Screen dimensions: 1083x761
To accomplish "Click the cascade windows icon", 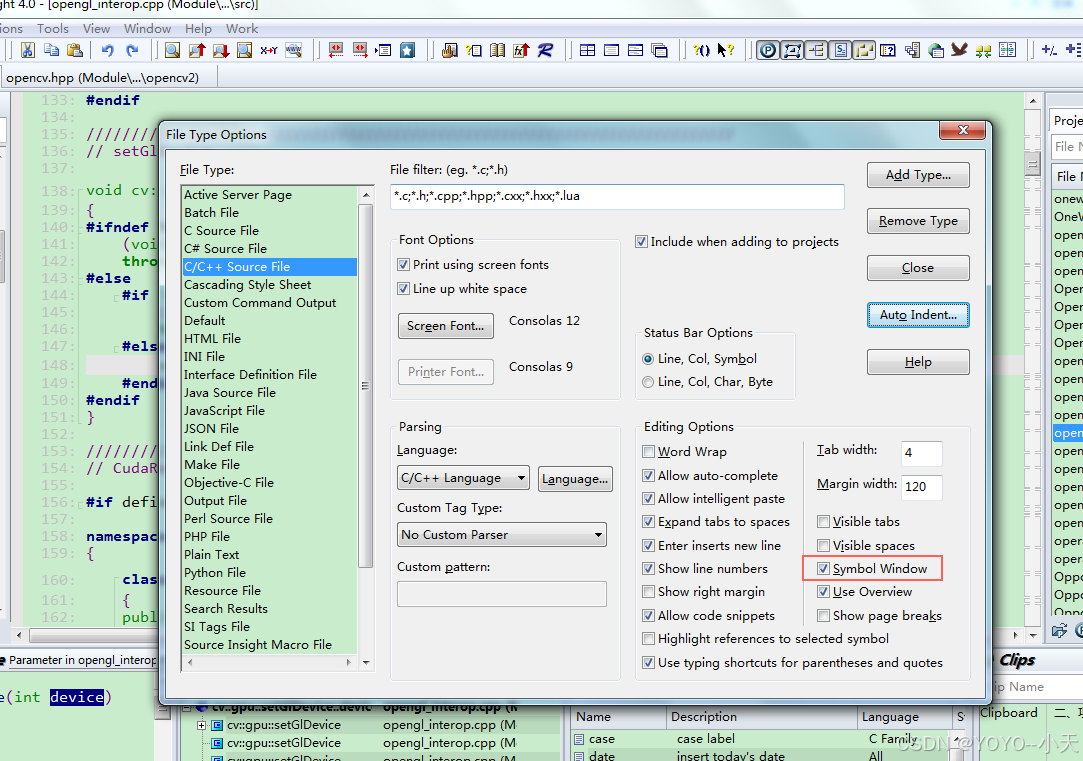I will tap(660, 50).
